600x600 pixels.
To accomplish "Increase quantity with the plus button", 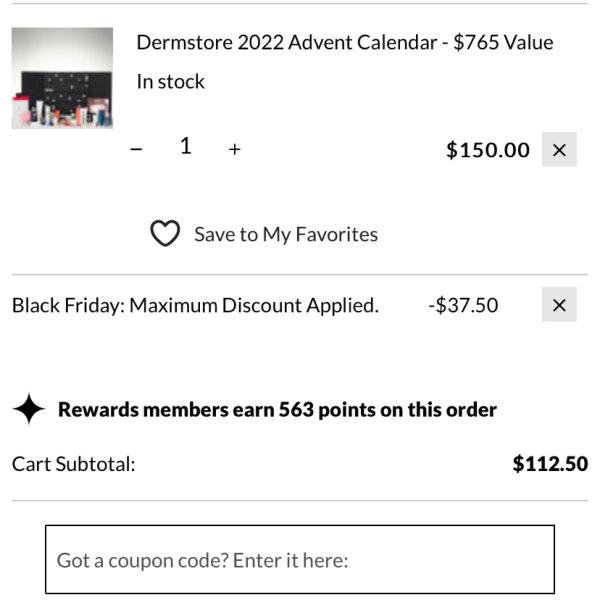I will 235,149.
